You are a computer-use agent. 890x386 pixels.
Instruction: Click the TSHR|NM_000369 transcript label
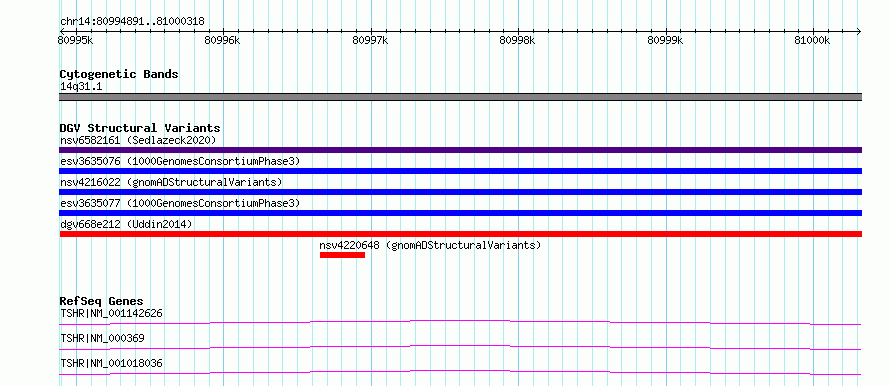point(102,338)
